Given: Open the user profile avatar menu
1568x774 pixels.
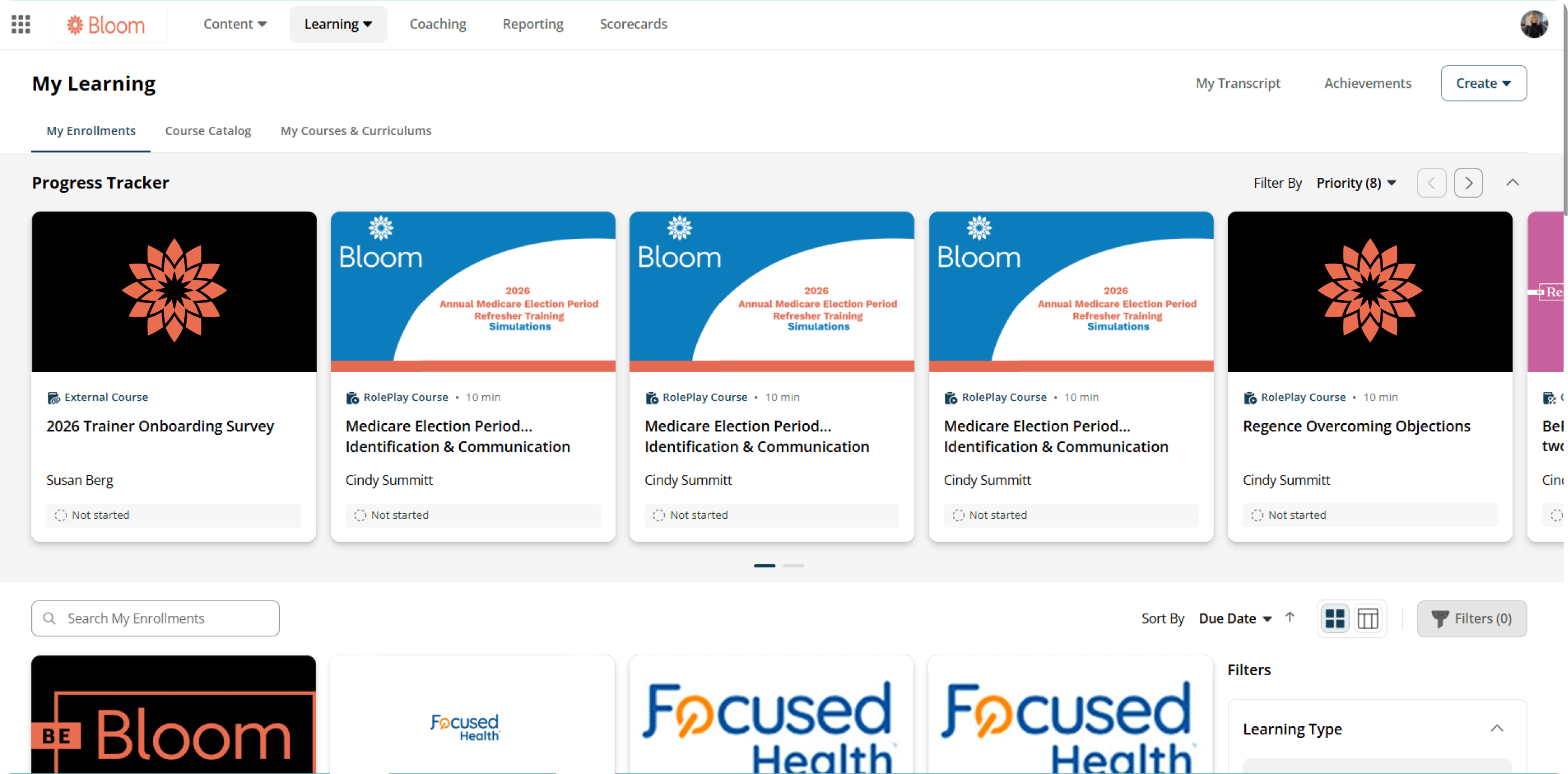Looking at the screenshot, I should [x=1534, y=24].
